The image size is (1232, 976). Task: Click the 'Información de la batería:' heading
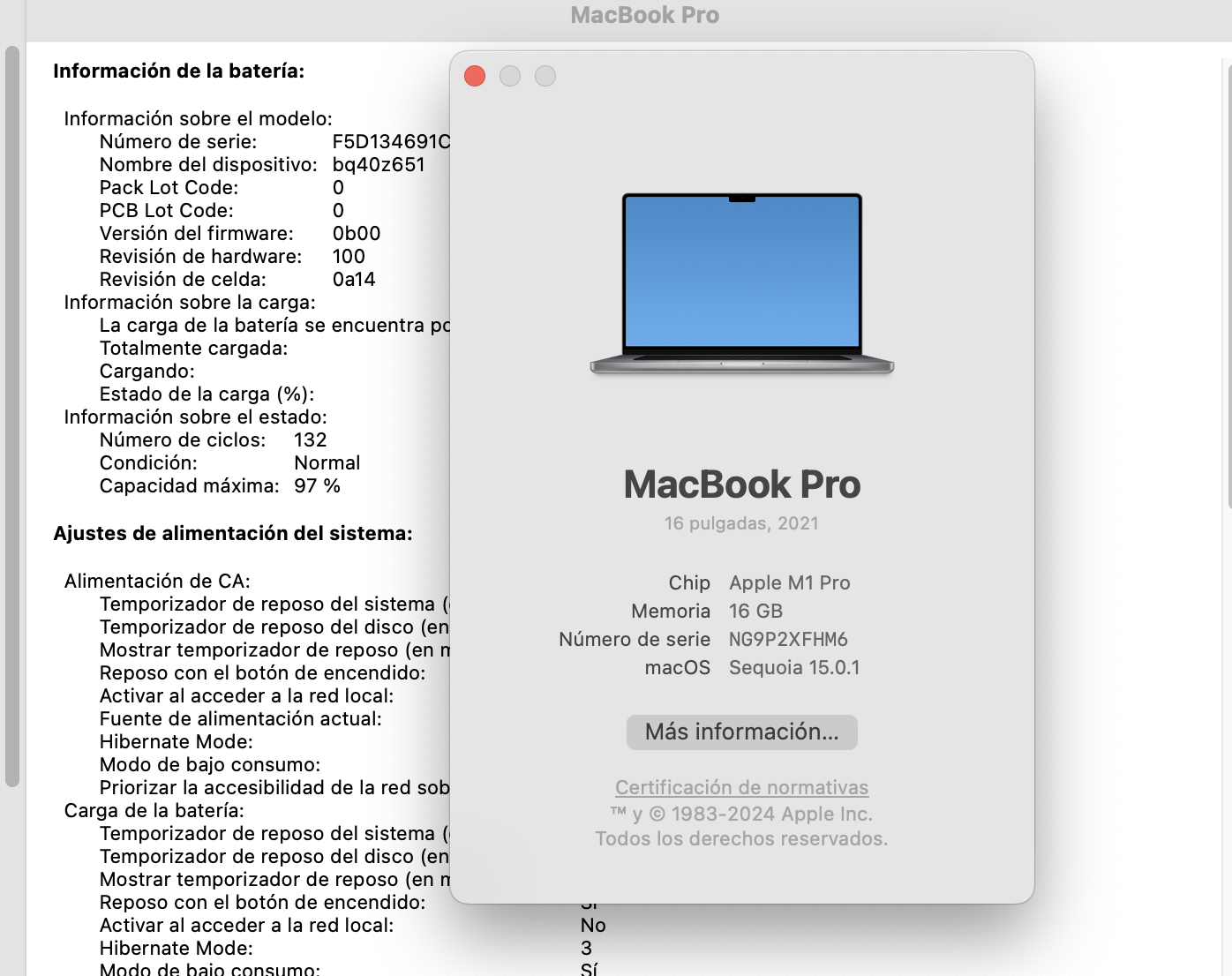(179, 71)
